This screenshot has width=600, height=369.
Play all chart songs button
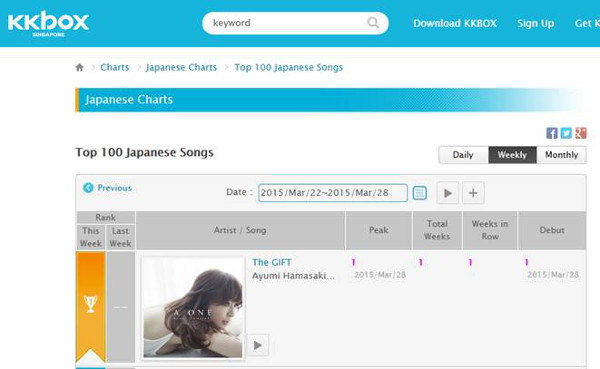(448, 193)
